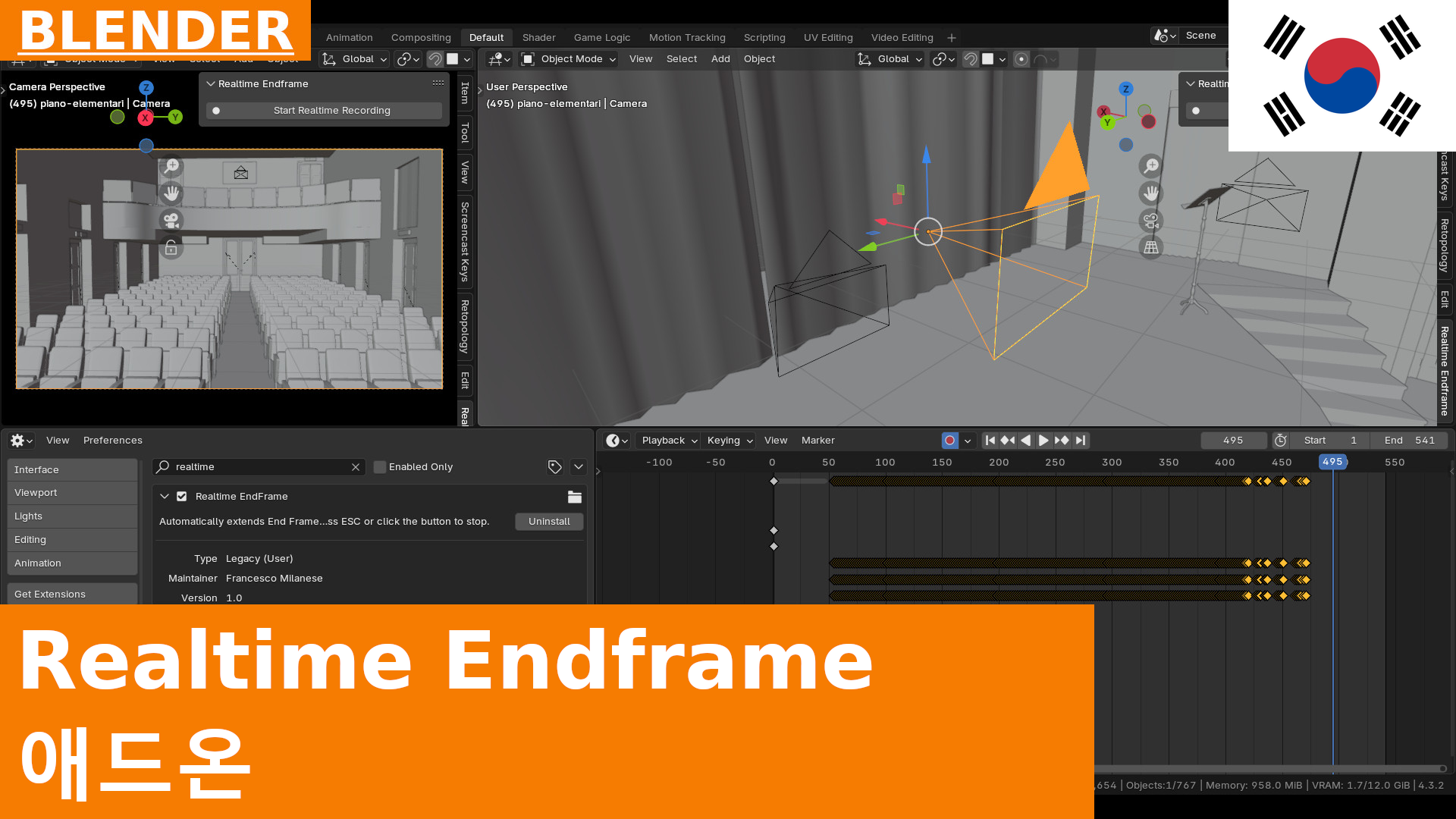The height and width of the screenshot is (819, 1456).
Task: Click the pan hand icon in User Perspective viewport
Action: pos(1151,193)
